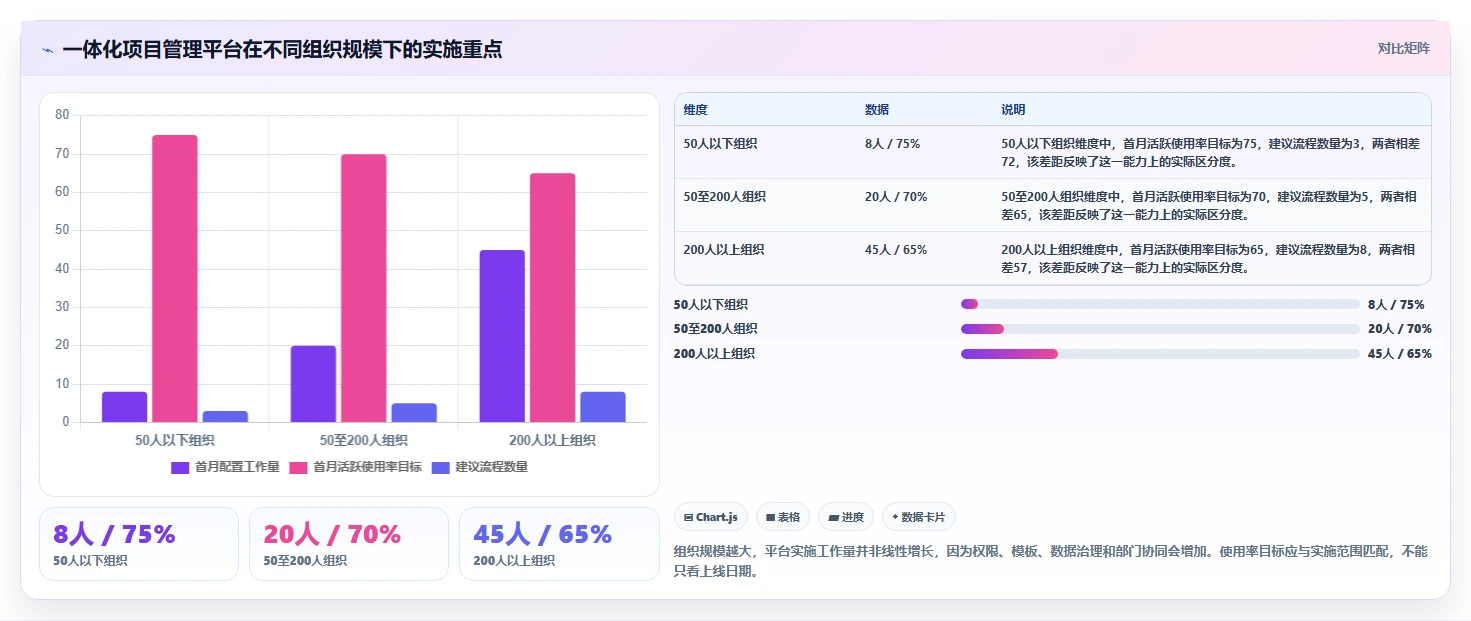Click the lightning icon beside the title
This screenshot has height=621, width=1471.
pyautogui.click(x=48, y=50)
